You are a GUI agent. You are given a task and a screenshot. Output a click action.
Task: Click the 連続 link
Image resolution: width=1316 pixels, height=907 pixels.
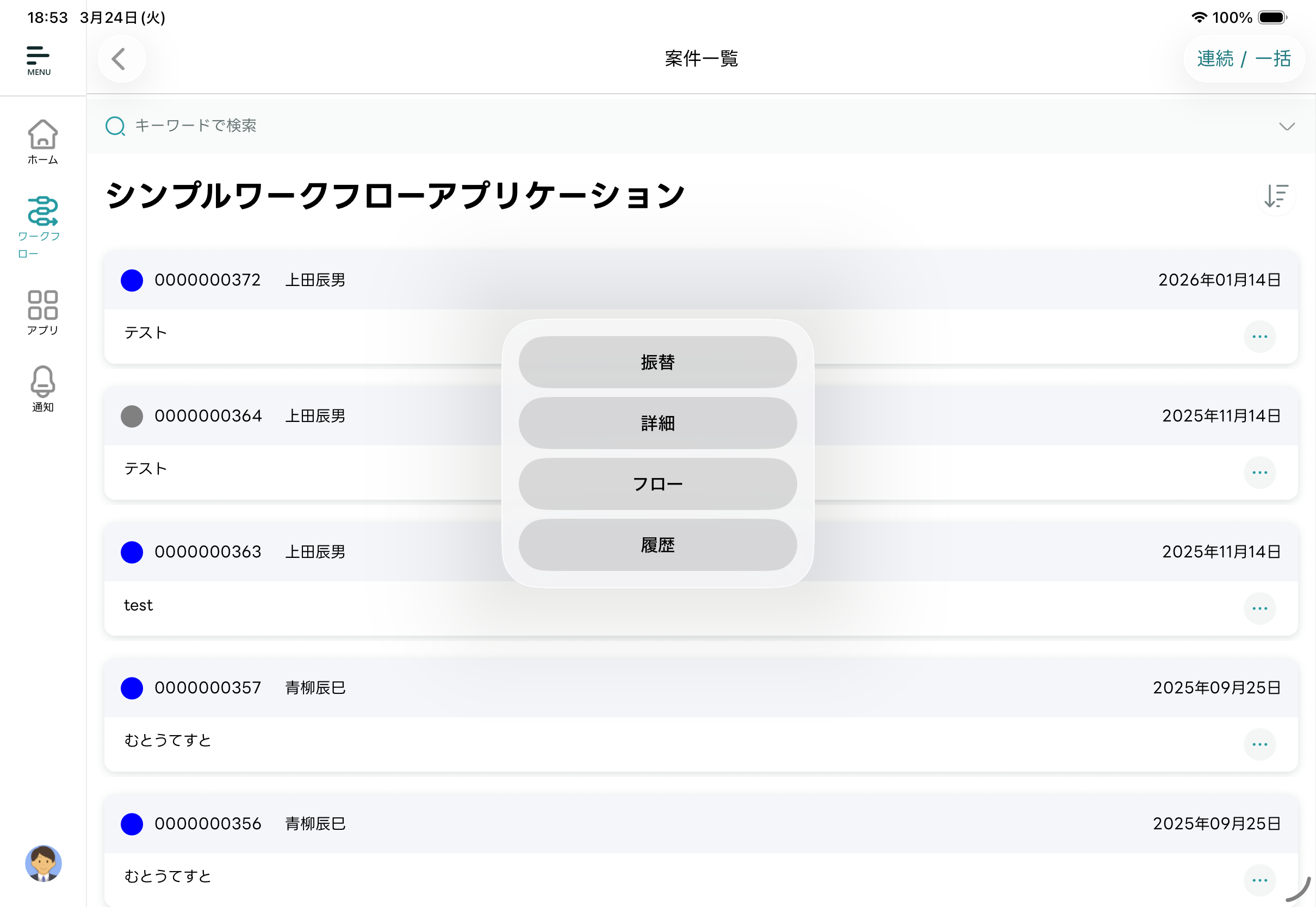pyautogui.click(x=1215, y=59)
